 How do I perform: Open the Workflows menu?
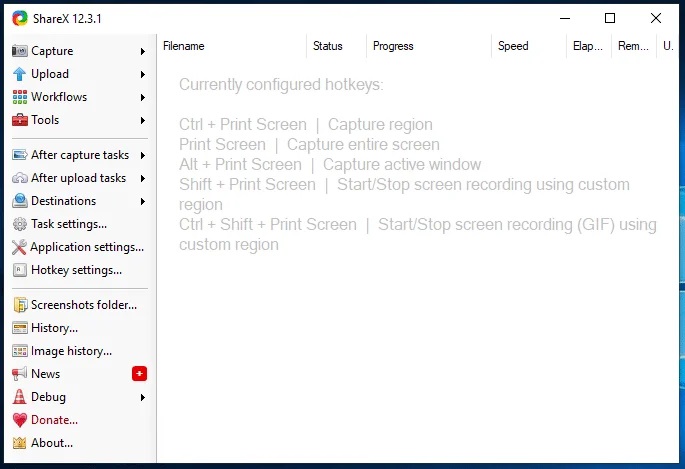(x=80, y=97)
